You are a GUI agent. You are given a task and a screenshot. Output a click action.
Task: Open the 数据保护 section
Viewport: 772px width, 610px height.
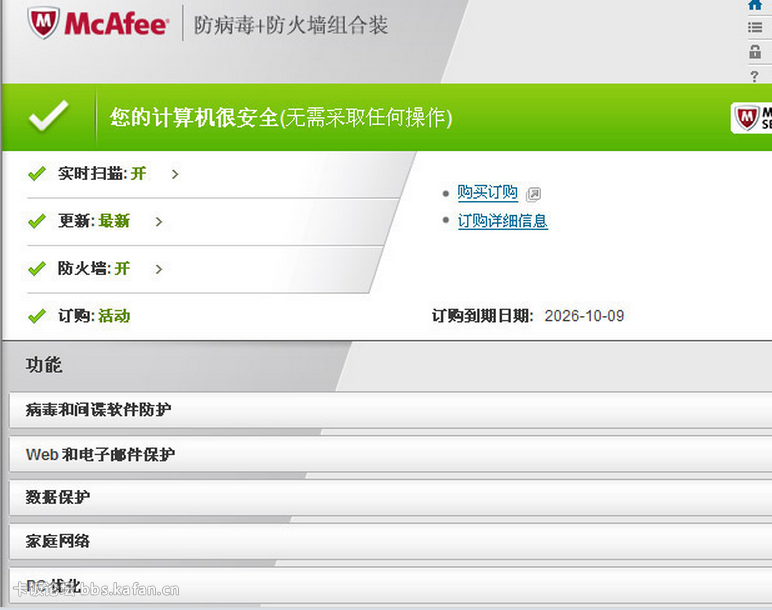point(390,497)
